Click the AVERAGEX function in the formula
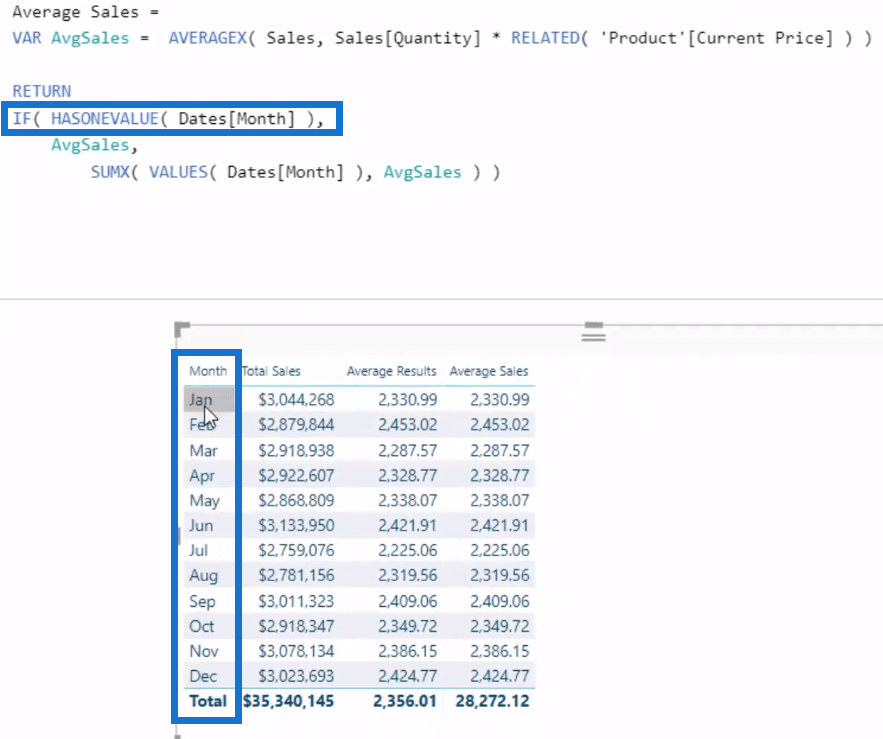 207,38
